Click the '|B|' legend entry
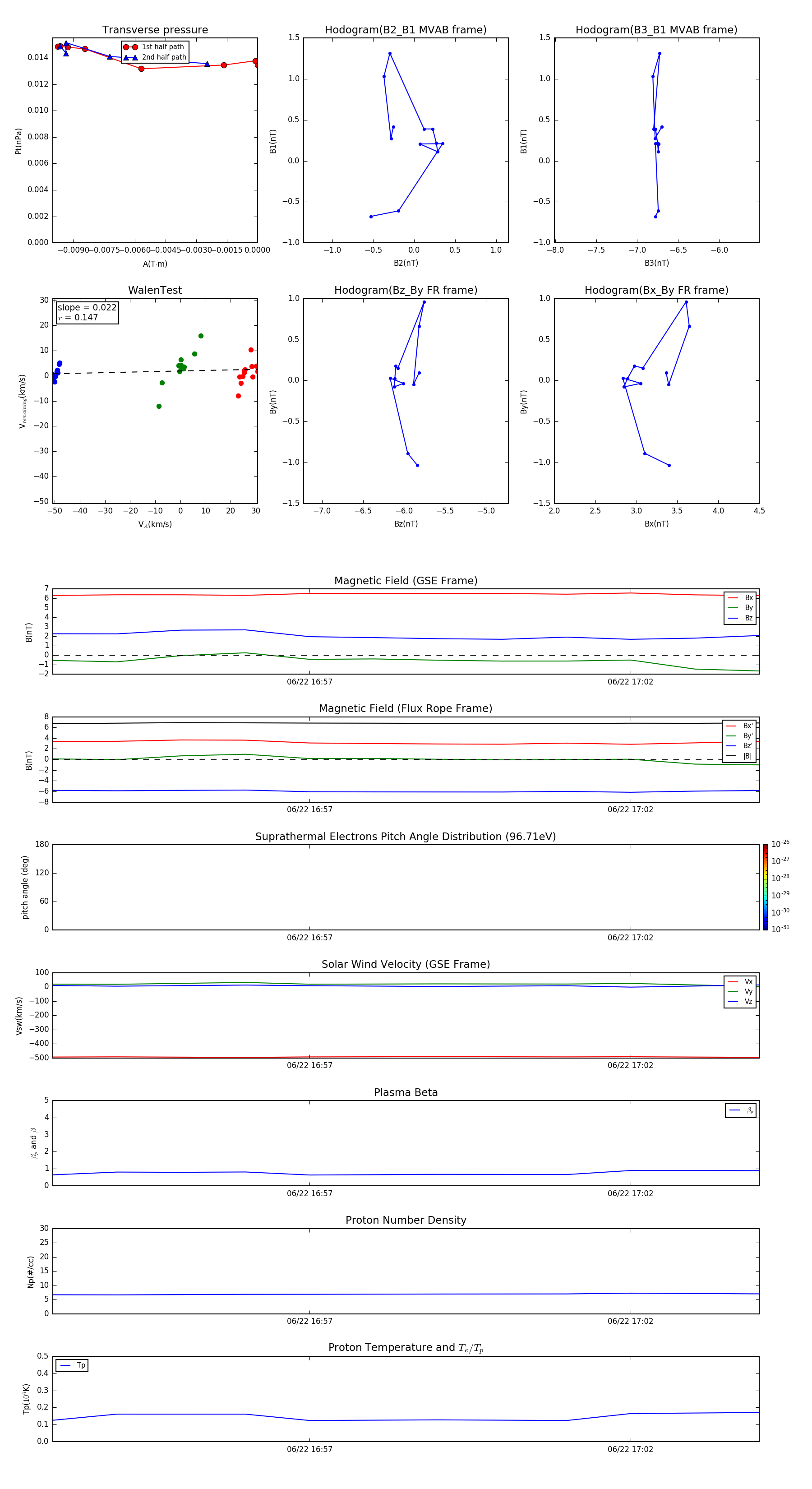 (x=740, y=756)
